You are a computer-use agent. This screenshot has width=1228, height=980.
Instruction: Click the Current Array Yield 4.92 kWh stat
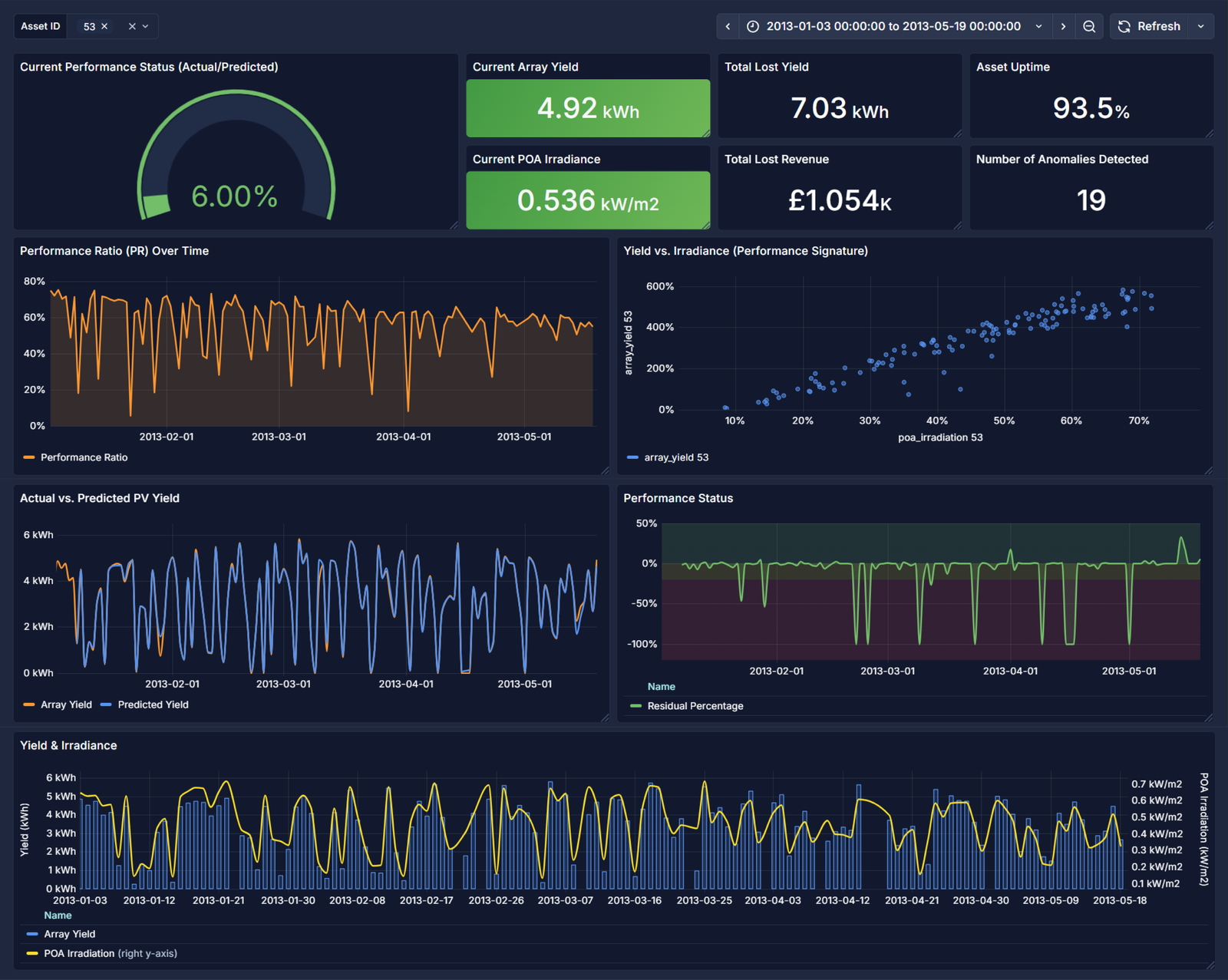coord(588,108)
